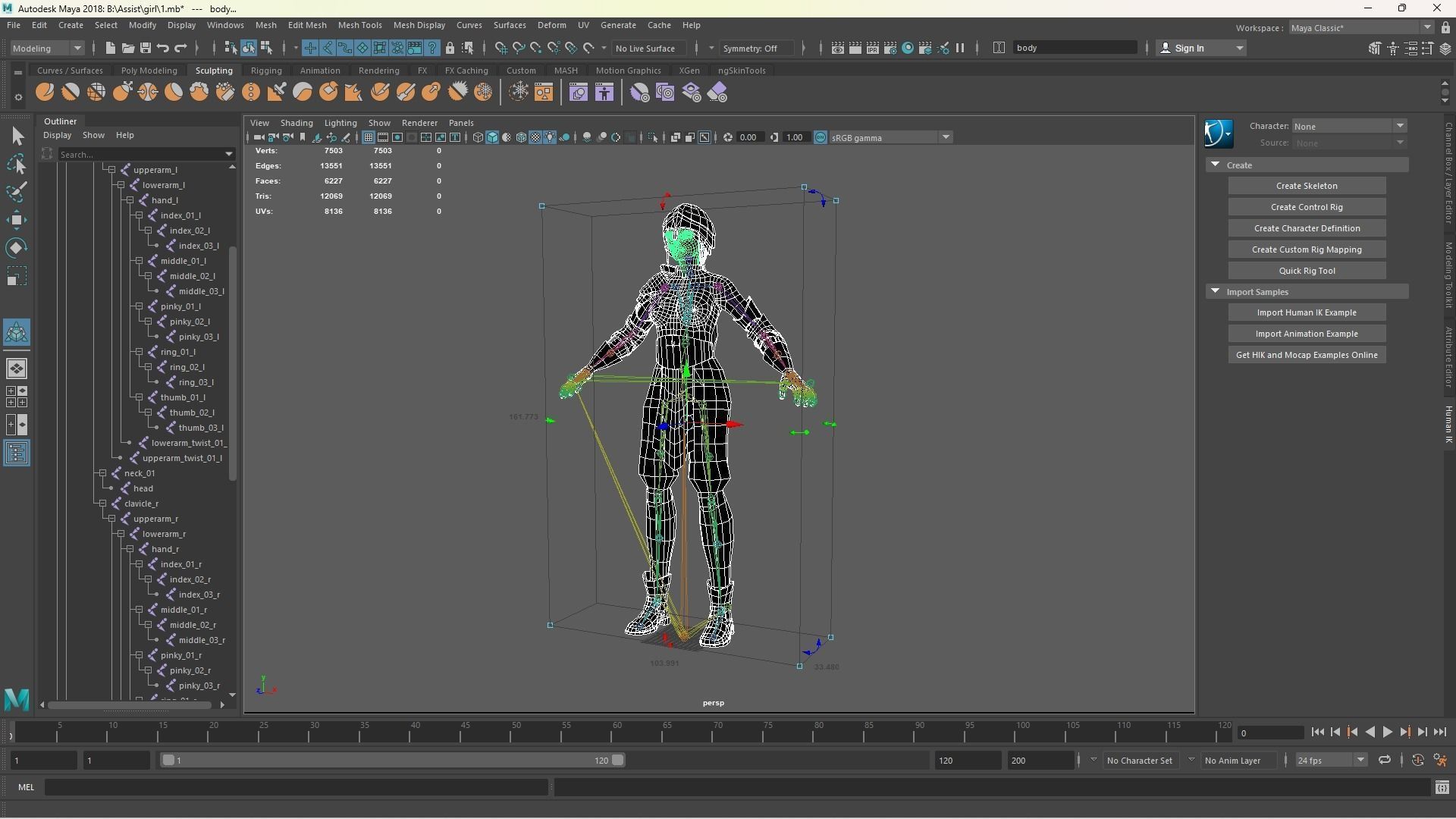Screen dimensions: 1456x819
Task: Select the Paint Selection tool in toolbox
Action: coord(17,192)
